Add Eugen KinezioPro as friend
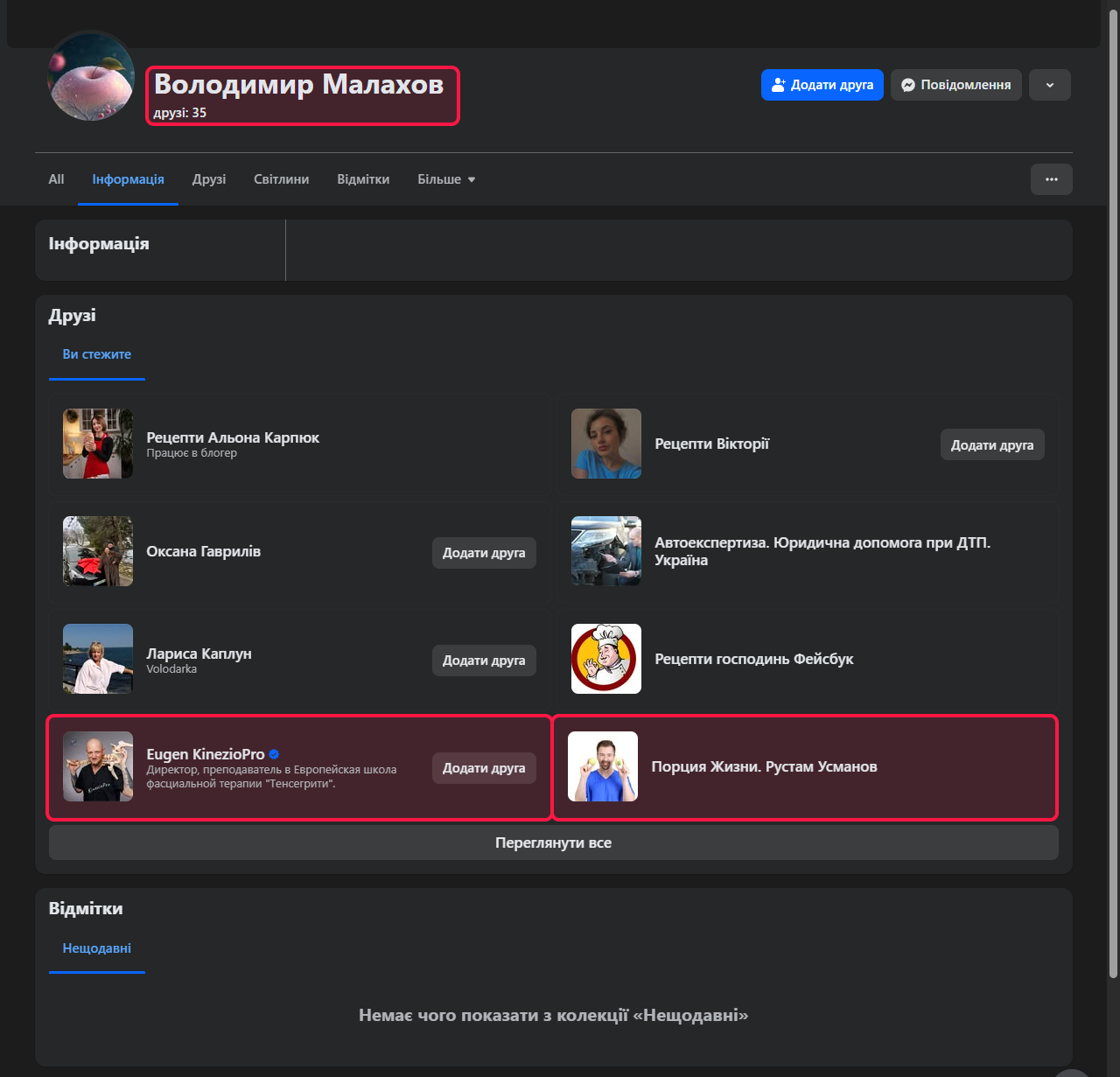1120x1077 pixels. pos(484,767)
